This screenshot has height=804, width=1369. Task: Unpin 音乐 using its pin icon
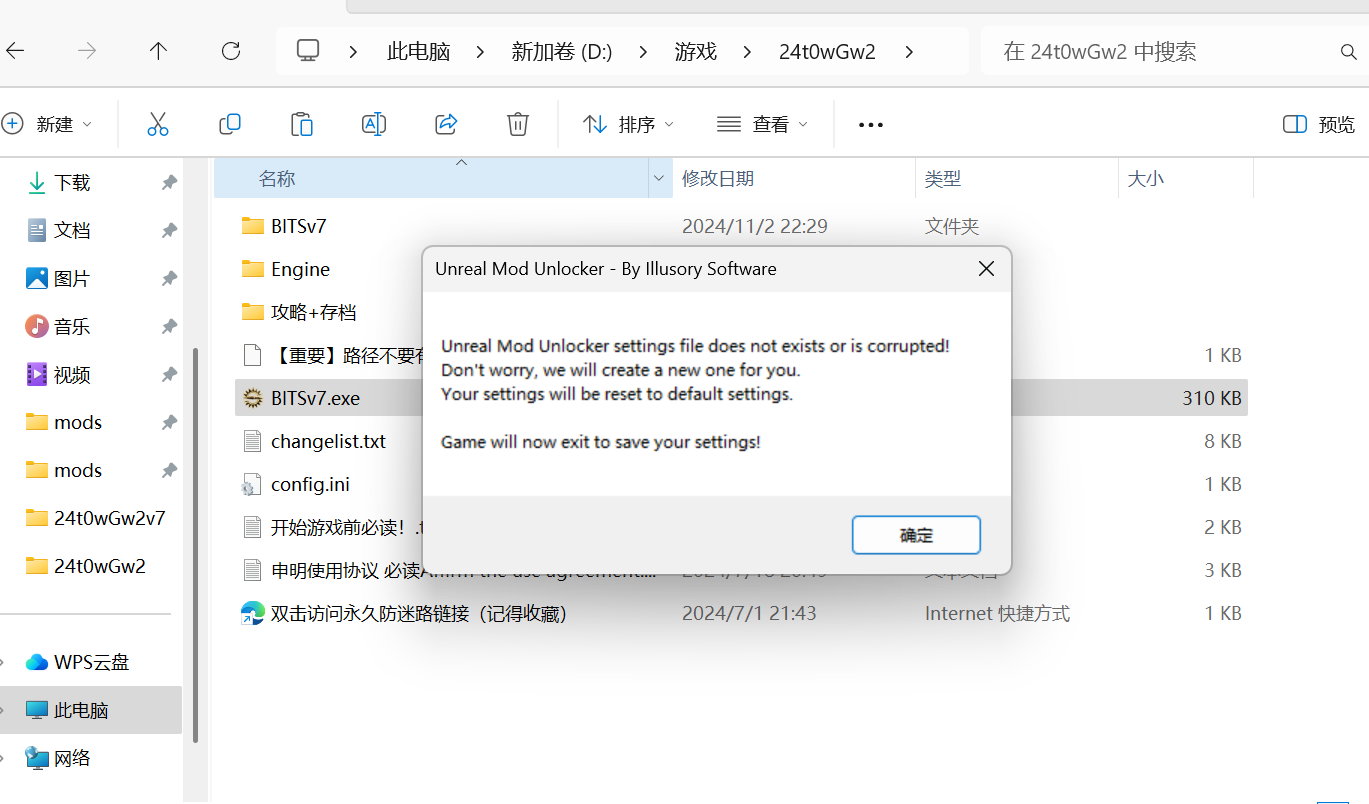(x=169, y=326)
